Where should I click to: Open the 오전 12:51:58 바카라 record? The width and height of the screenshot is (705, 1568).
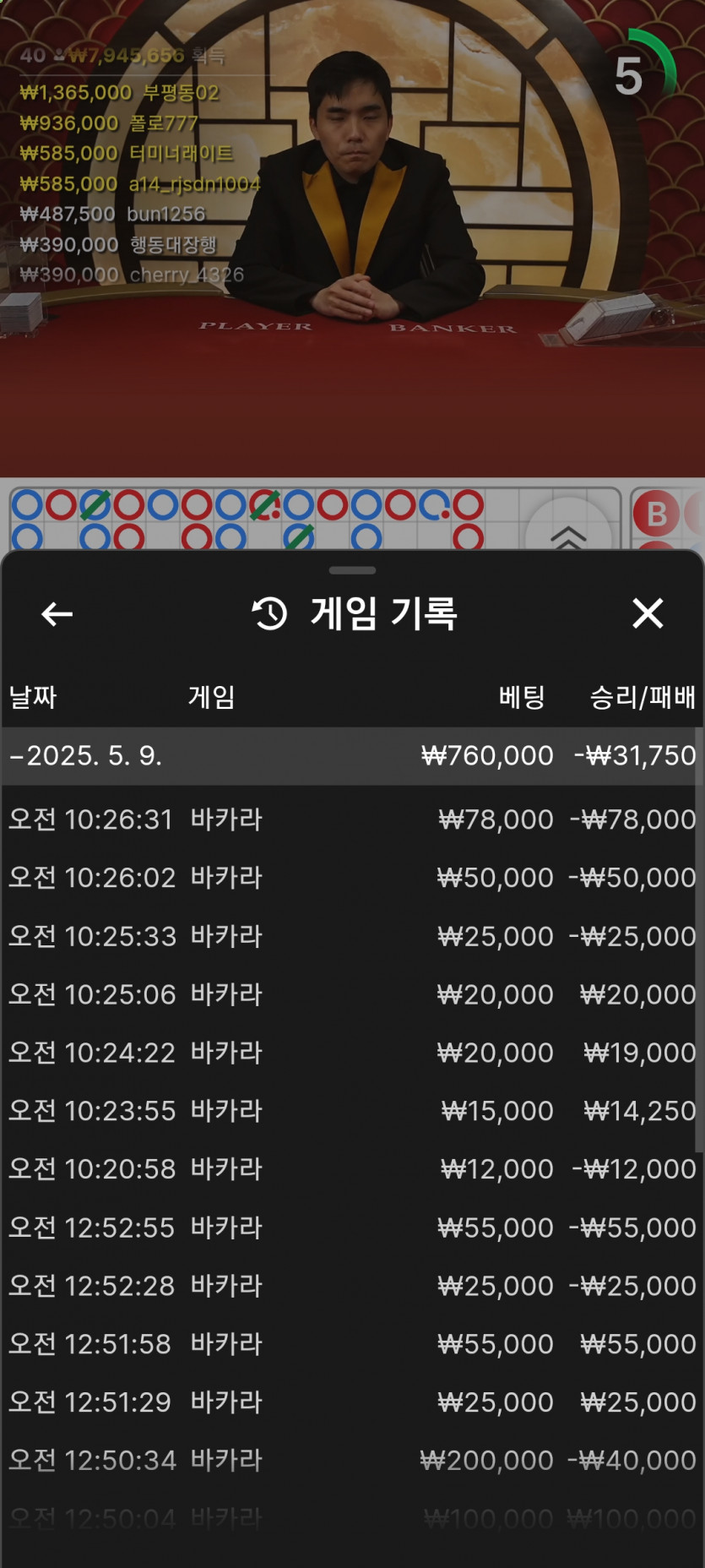pos(352,1344)
